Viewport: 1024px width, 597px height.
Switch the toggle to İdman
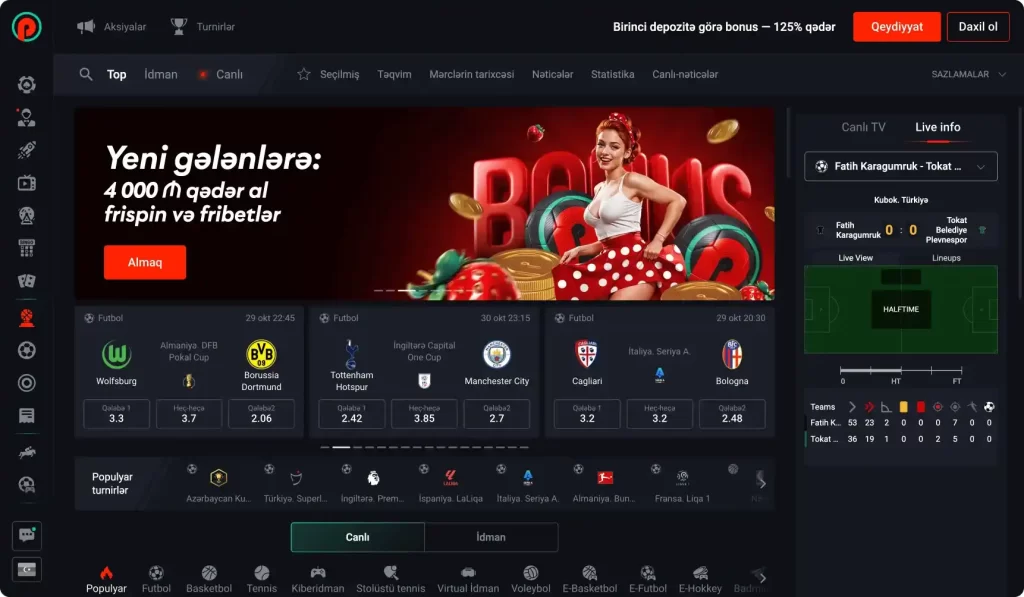[490, 537]
